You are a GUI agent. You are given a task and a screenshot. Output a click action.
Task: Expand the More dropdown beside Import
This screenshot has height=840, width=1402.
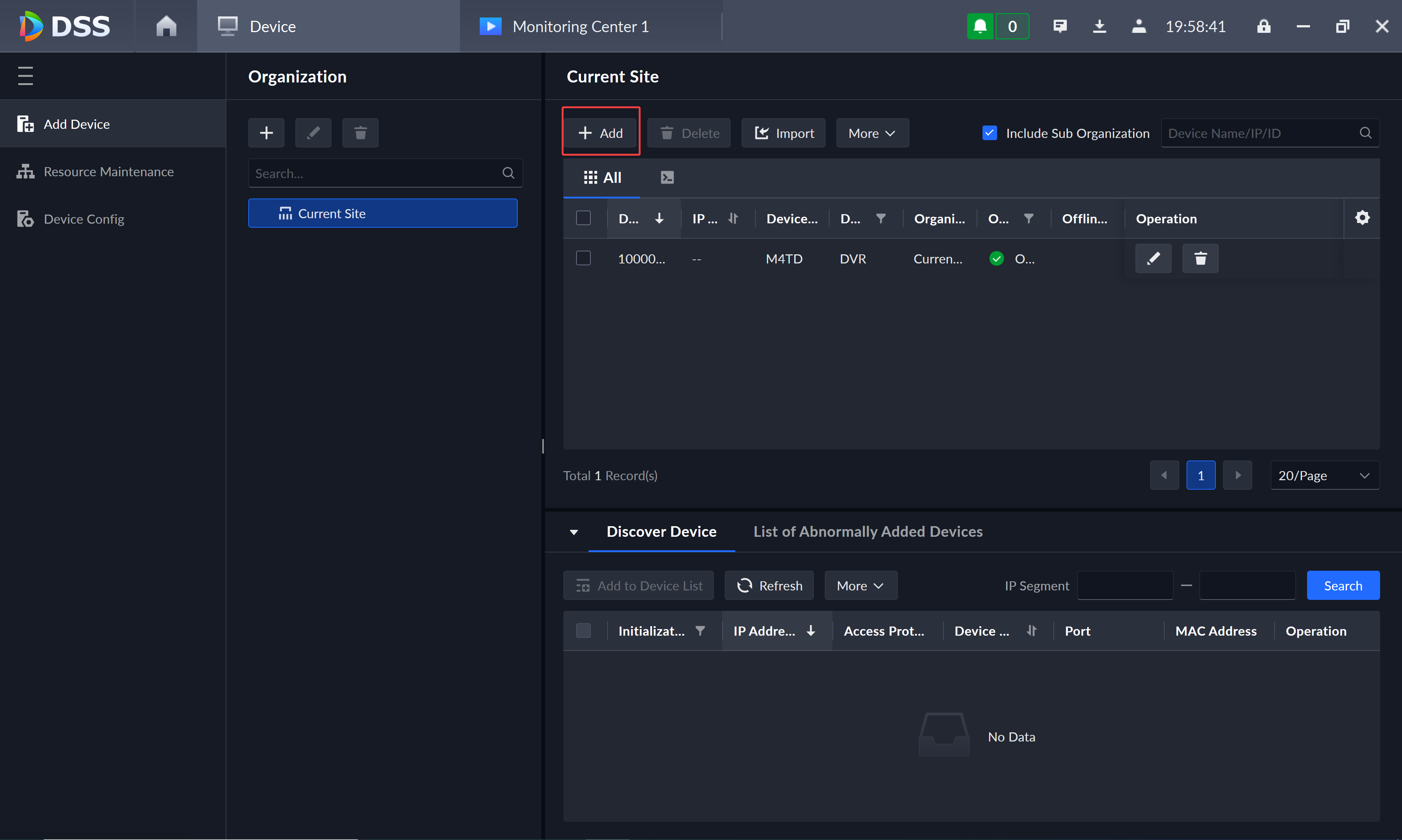tap(873, 133)
